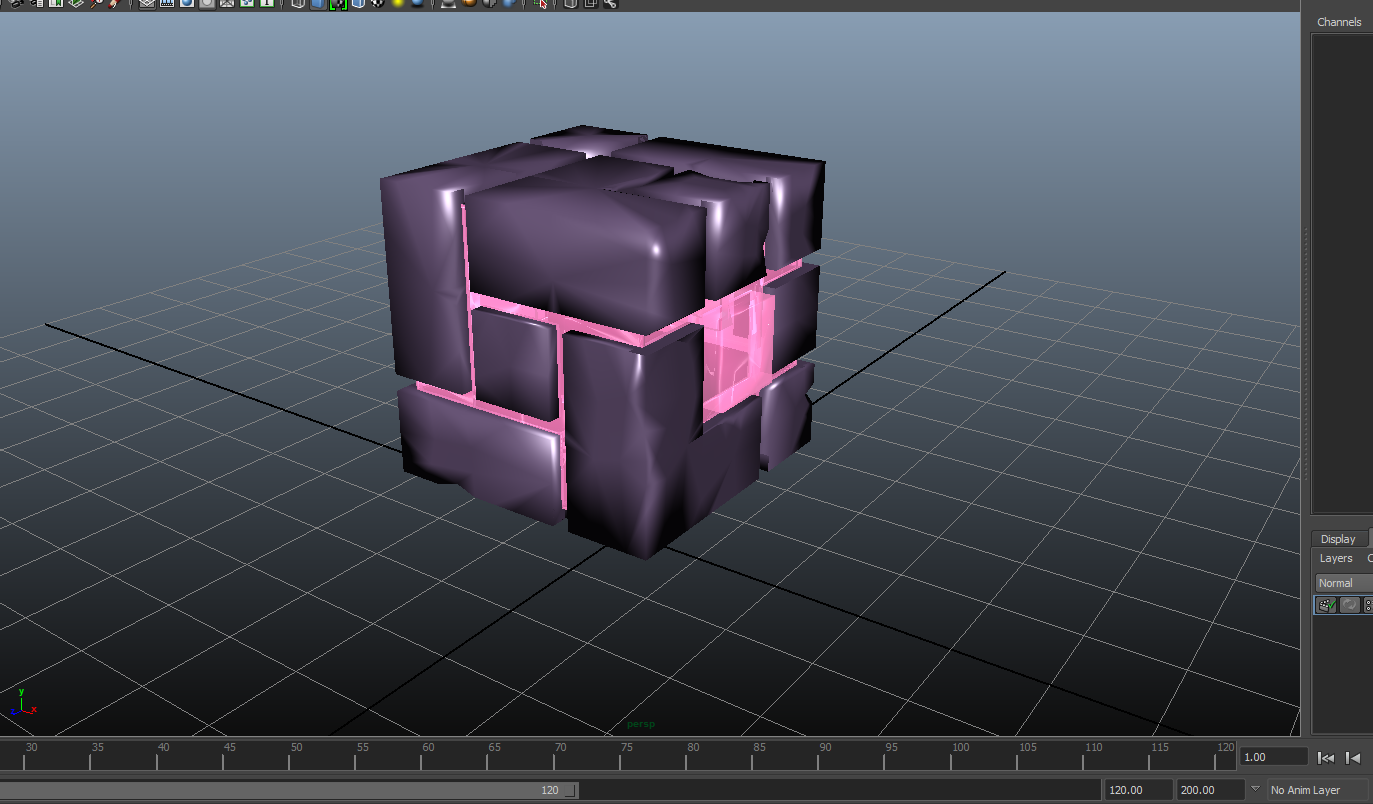This screenshot has height=804, width=1373.
Task: Enable smooth shade all cube icon
Action: click(318, 3)
